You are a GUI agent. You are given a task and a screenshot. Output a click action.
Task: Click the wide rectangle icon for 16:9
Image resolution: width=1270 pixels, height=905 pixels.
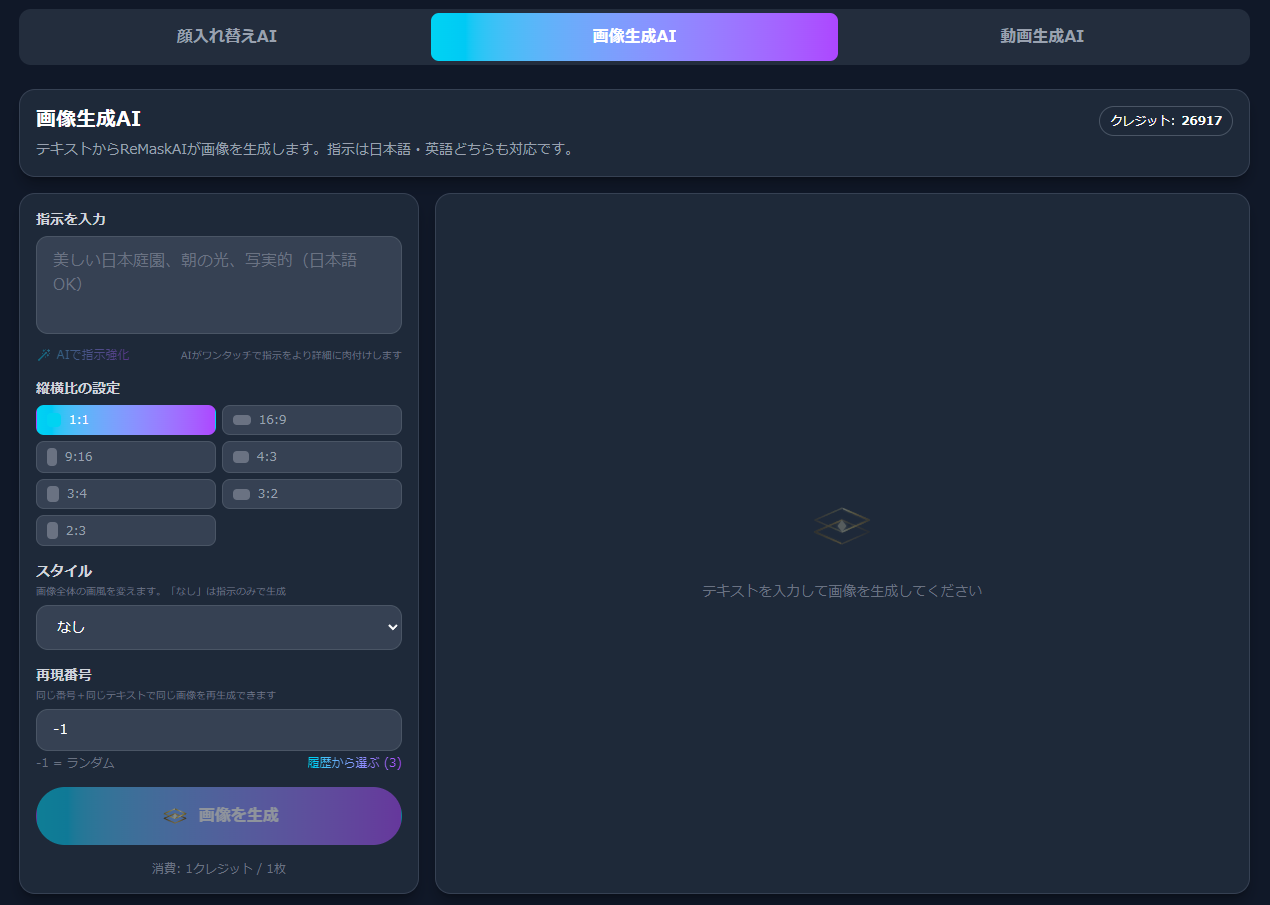[242, 420]
